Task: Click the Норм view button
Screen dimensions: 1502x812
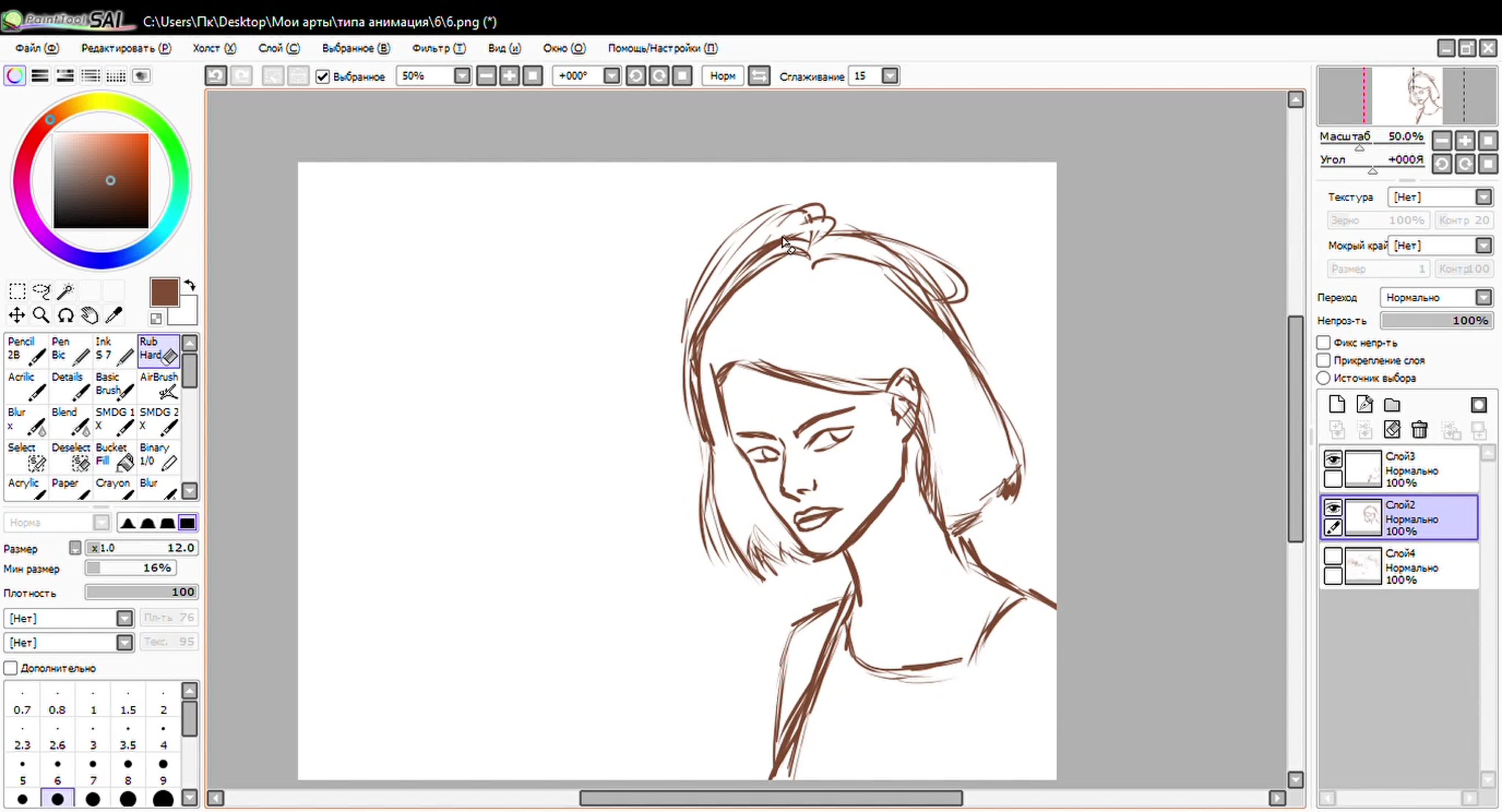Action: [722, 76]
